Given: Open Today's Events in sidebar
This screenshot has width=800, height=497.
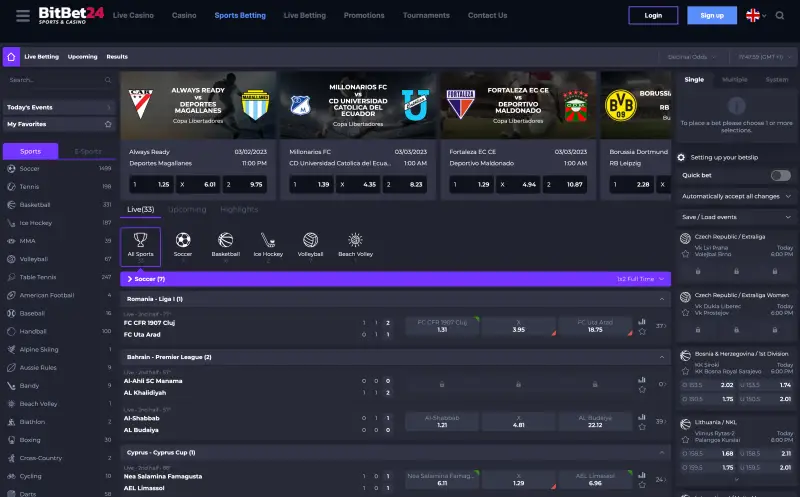Looking at the screenshot, I should coord(59,107).
